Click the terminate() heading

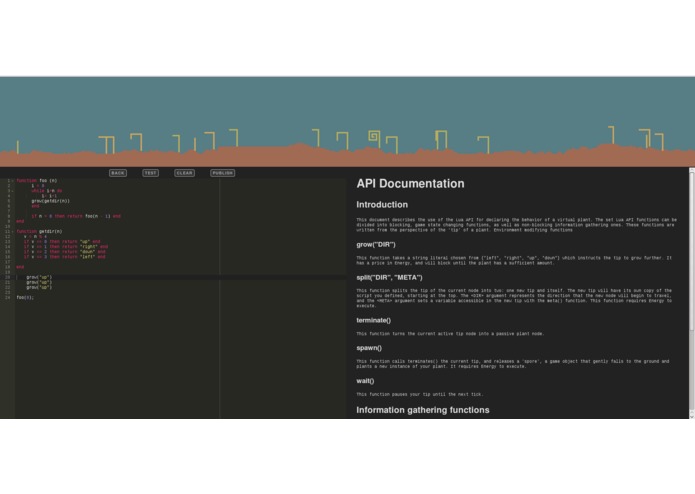[x=374, y=320]
